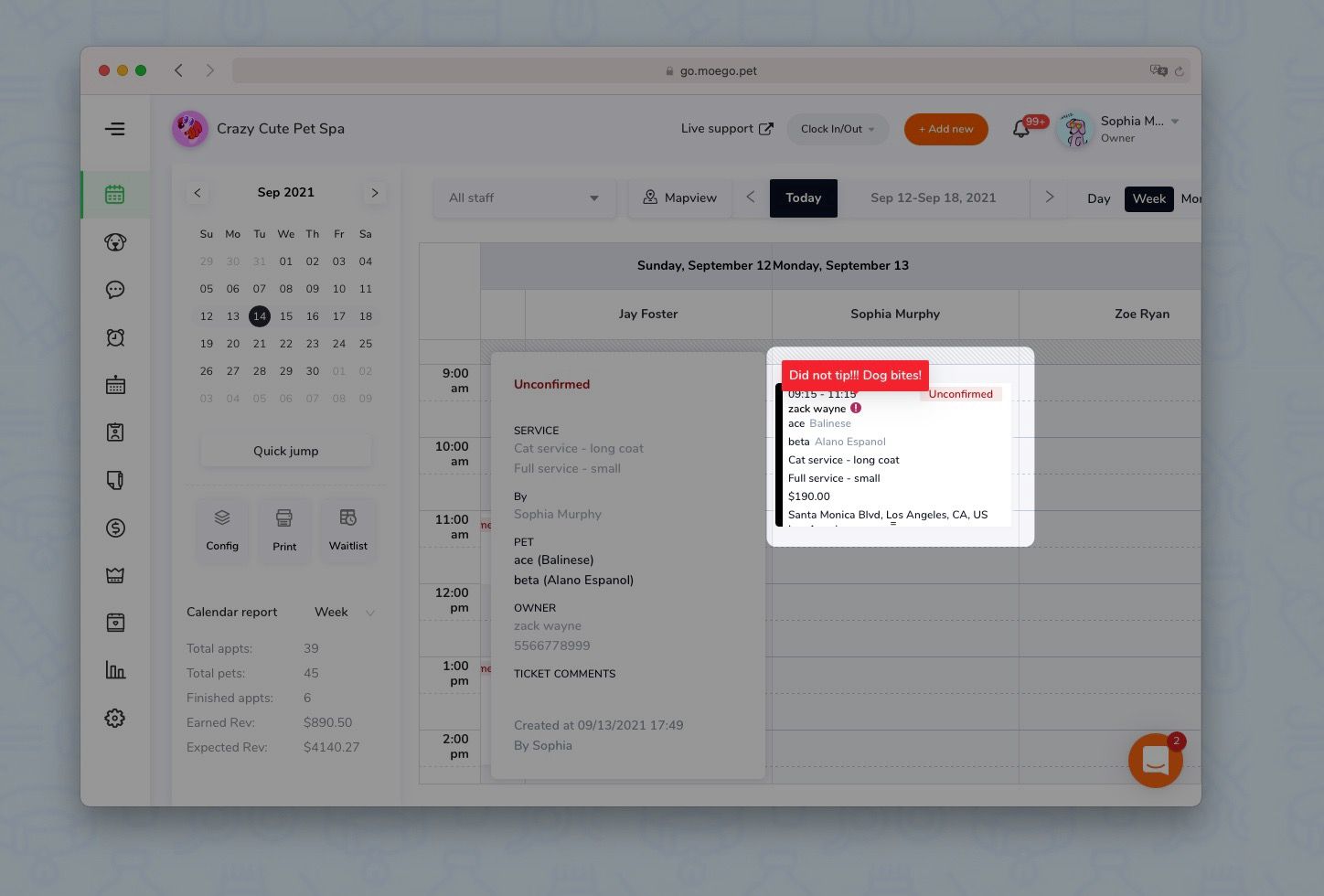Switch to Week view tab

1149,198
